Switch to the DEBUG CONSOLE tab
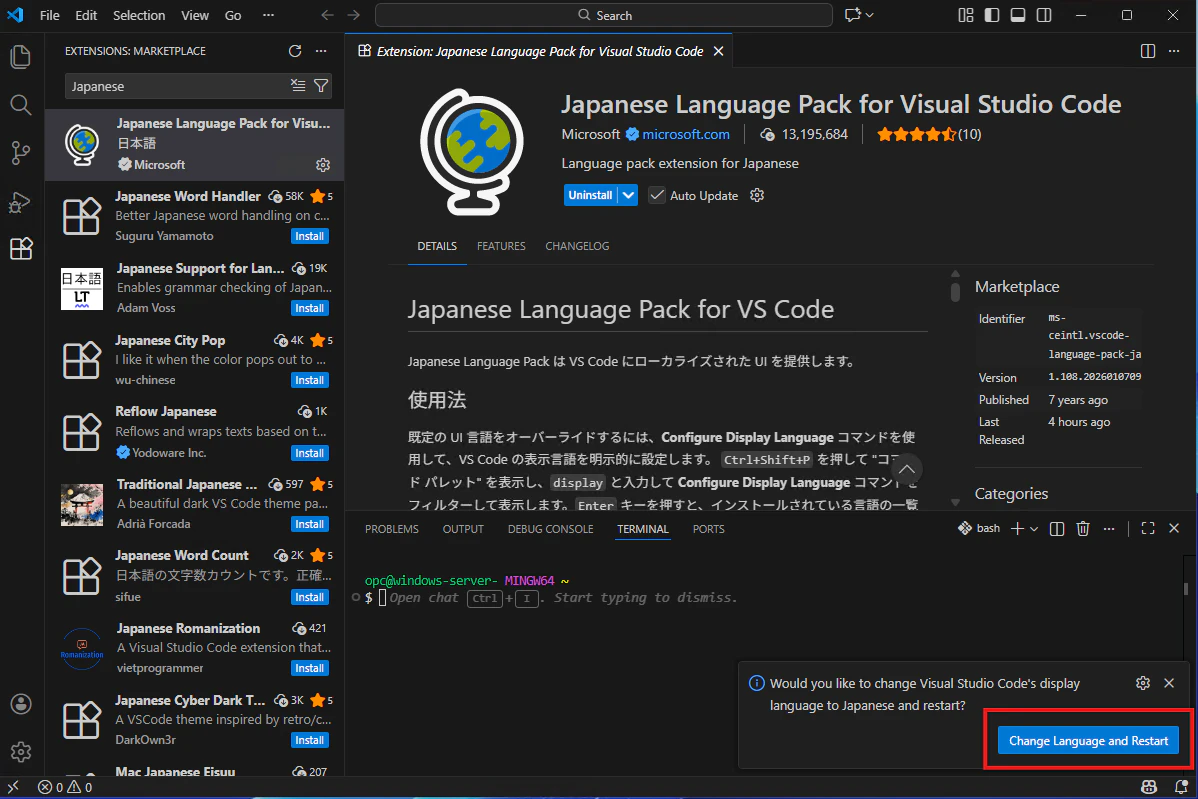The image size is (1198, 799). pyautogui.click(x=550, y=529)
